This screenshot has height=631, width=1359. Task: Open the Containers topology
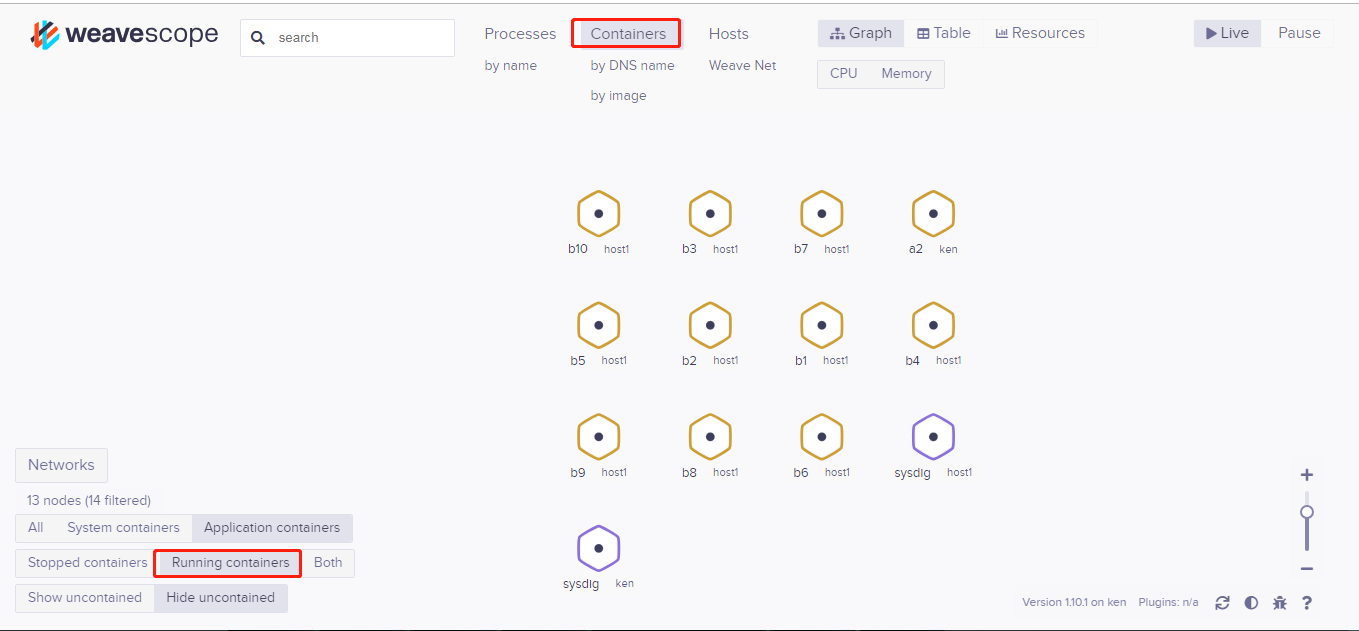pyautogui.click(x=628, y=33)
